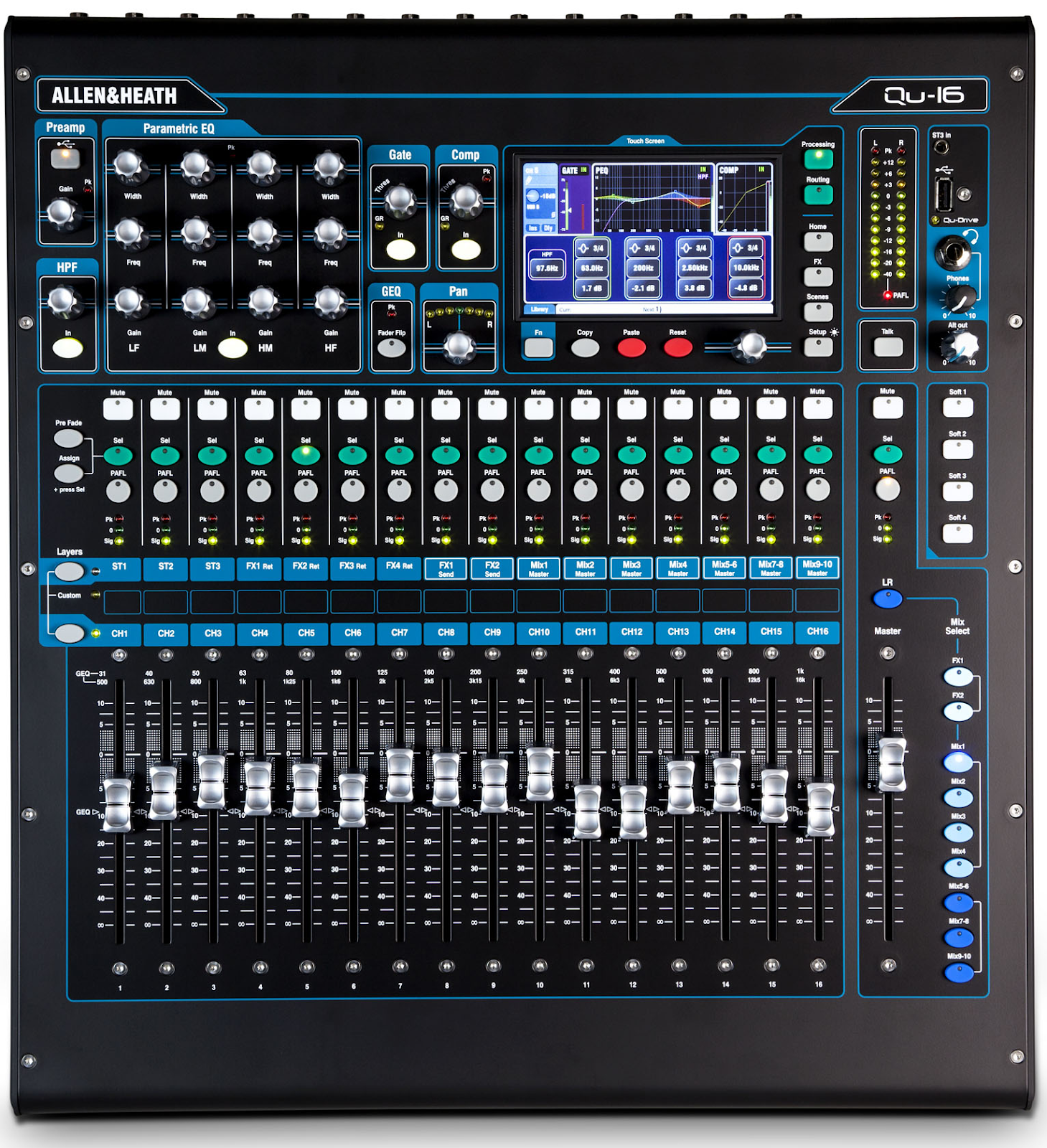The height and width of the screenshot is (1148, 1047).
Task: Open the Routing screen button
Action: pyautogui.click(x=818, y=194)
